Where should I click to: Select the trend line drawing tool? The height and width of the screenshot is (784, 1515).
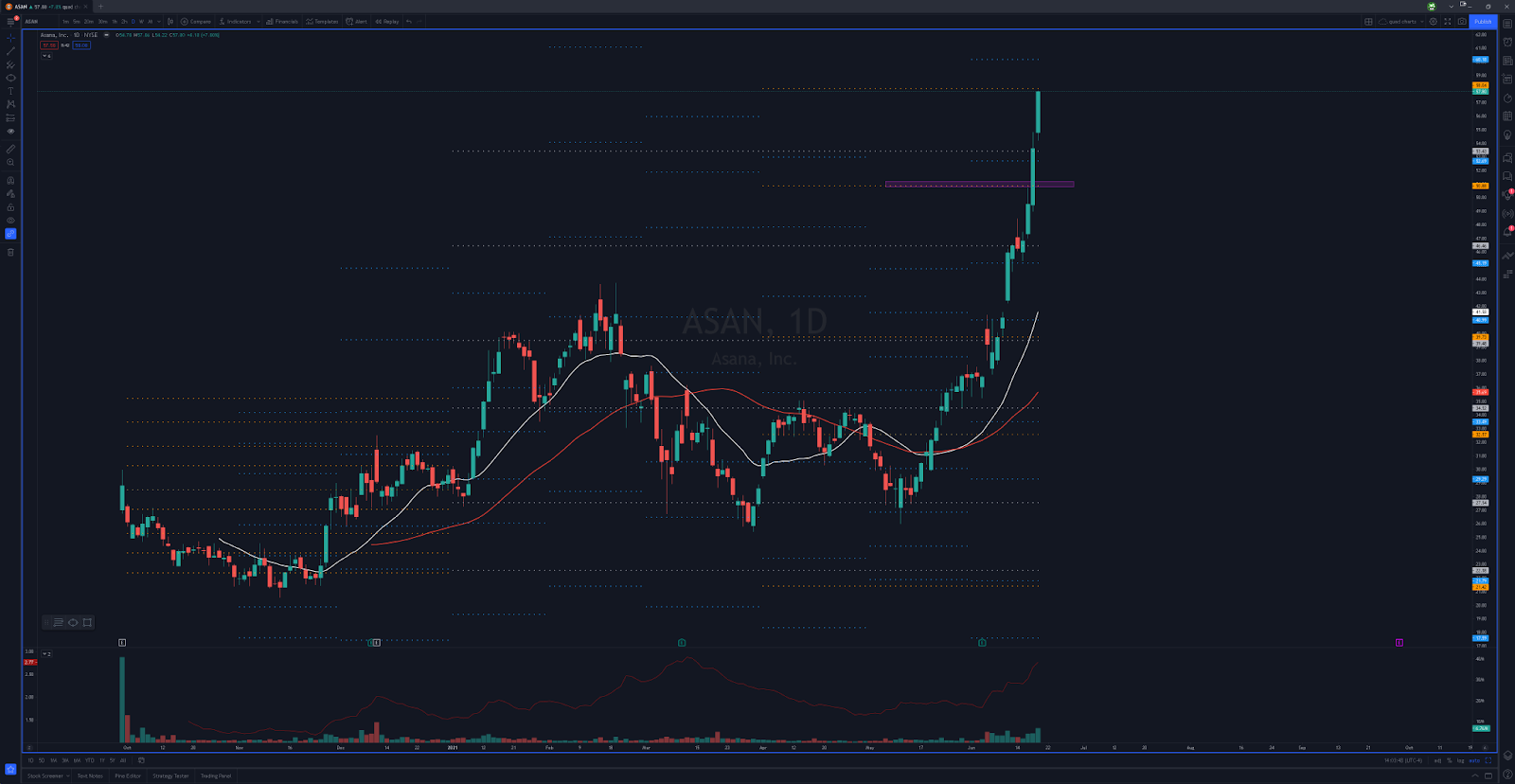10,51
